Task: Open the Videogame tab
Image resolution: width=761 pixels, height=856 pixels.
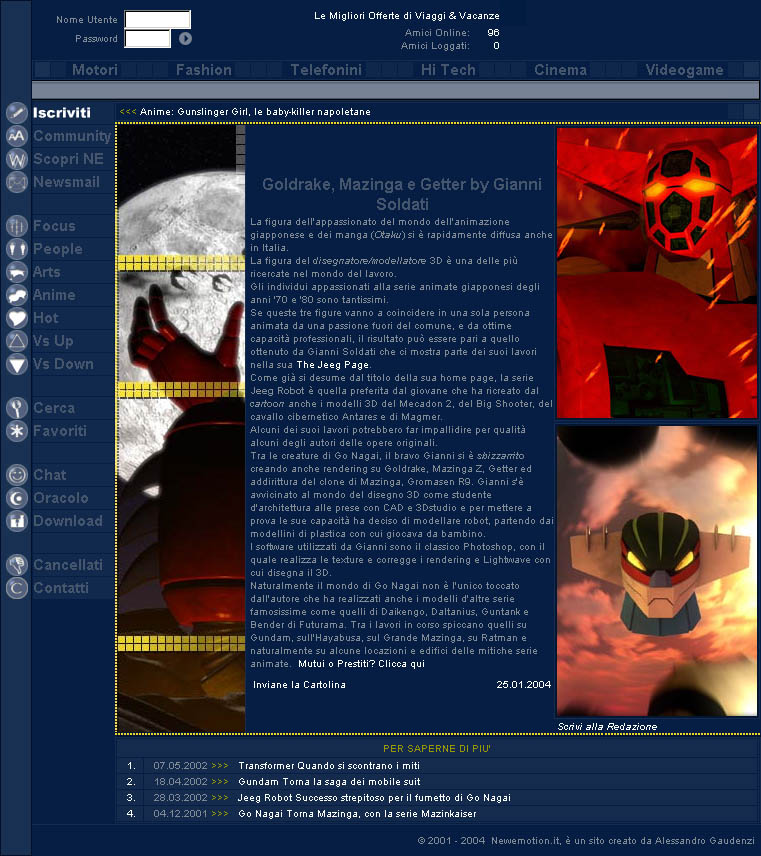Action: point(685,70)
